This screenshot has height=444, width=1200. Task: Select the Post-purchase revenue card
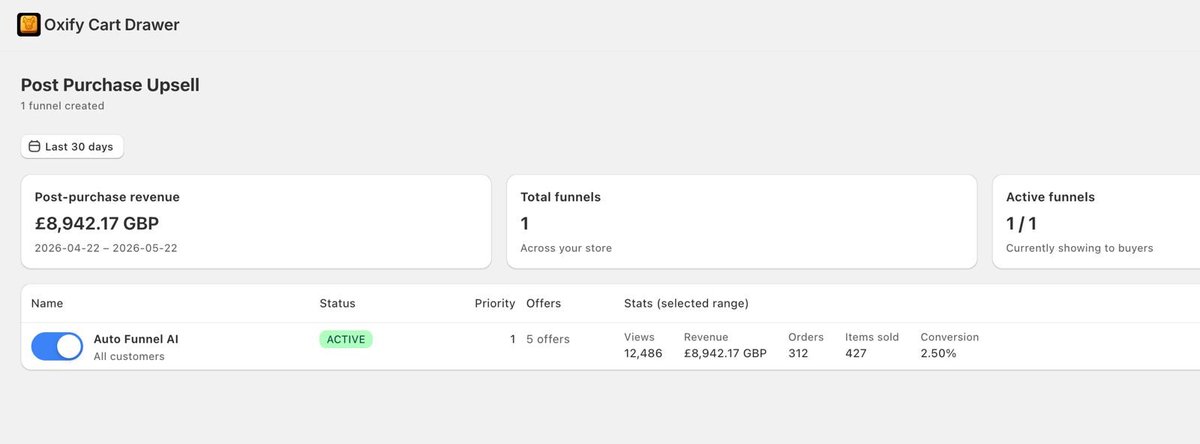click(x=256, y=222)
